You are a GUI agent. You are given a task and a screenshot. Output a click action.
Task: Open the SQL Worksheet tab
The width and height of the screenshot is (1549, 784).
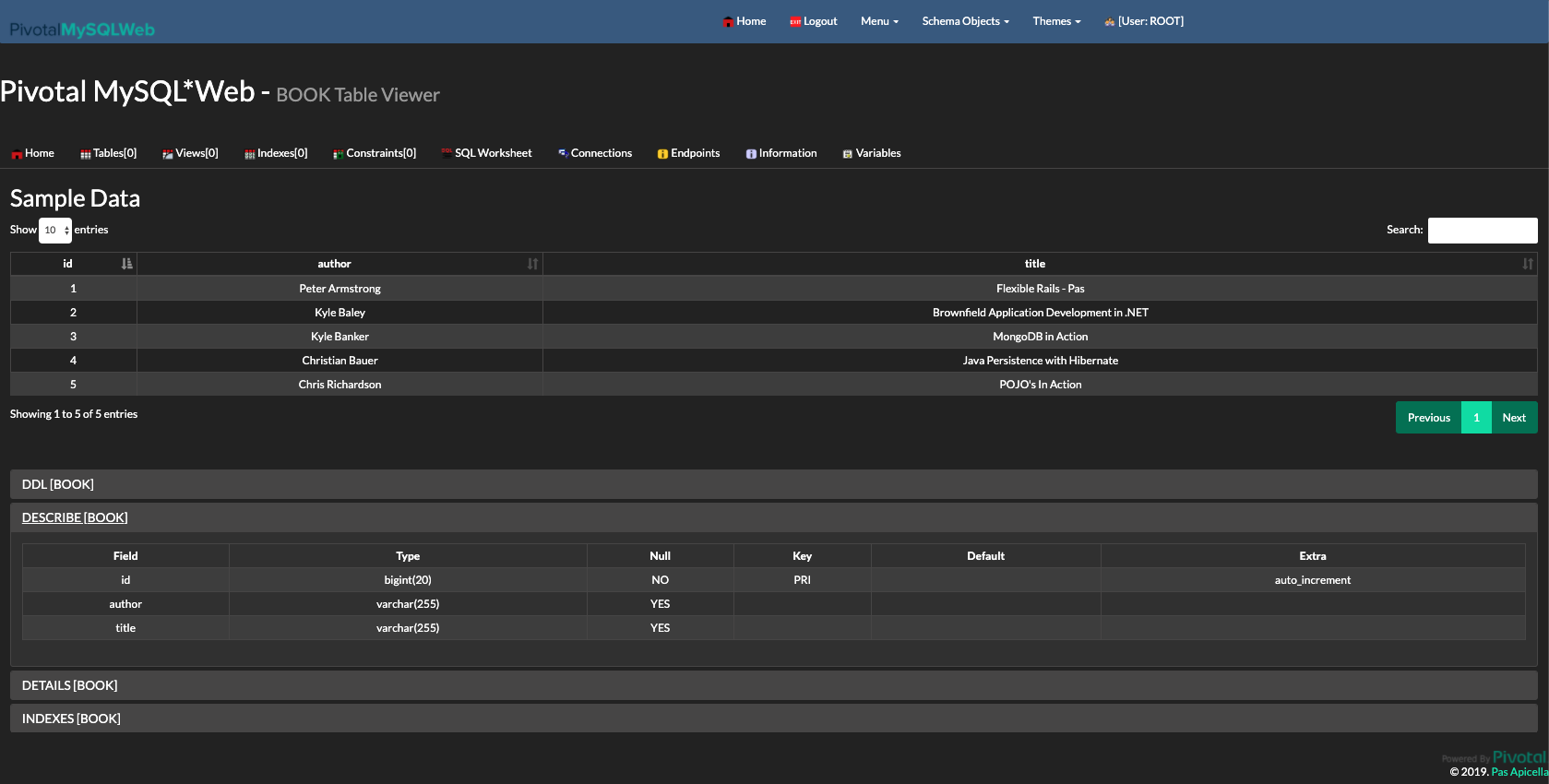[x=487, y=153]
